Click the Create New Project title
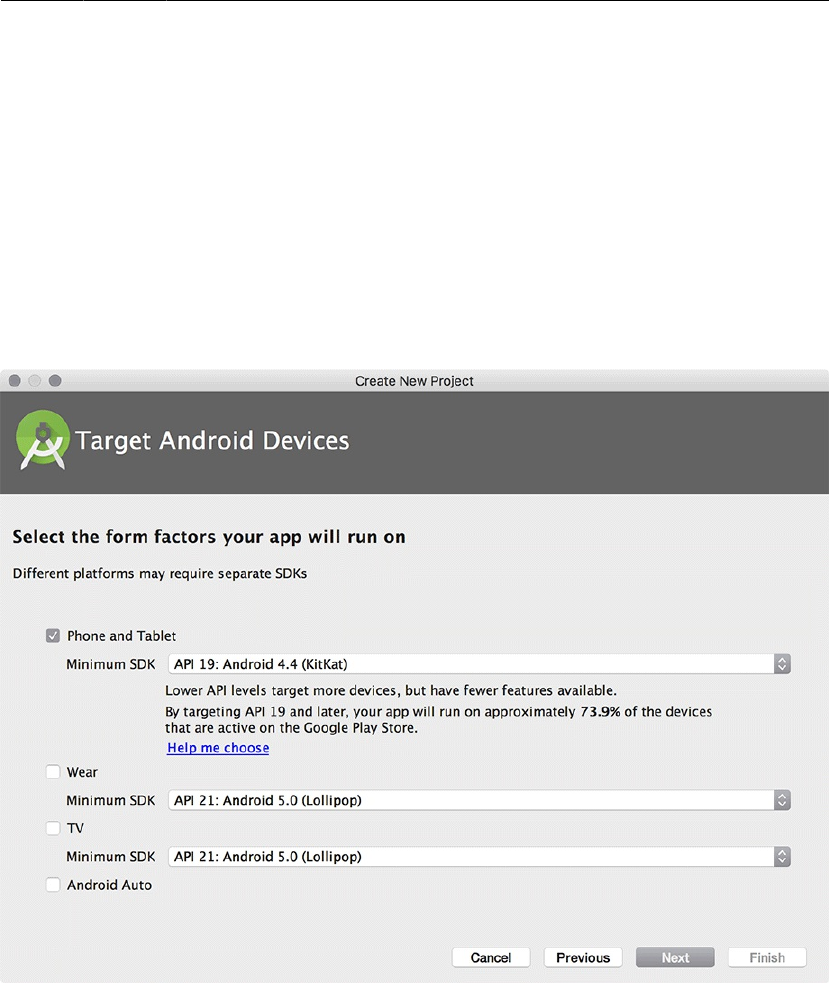Image resolution: width=829 pixels, height=983 pixels. pyautogui.click(x=414, y=381)
